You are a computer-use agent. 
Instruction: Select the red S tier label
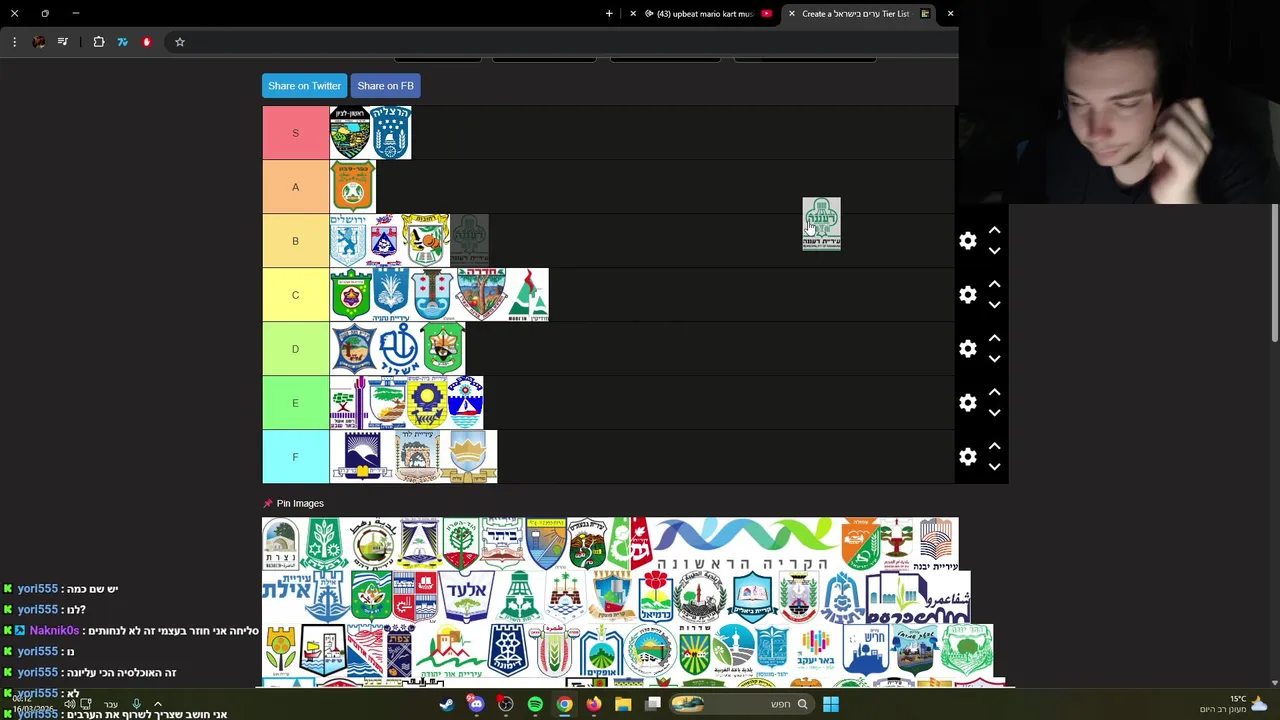(295, 133)
